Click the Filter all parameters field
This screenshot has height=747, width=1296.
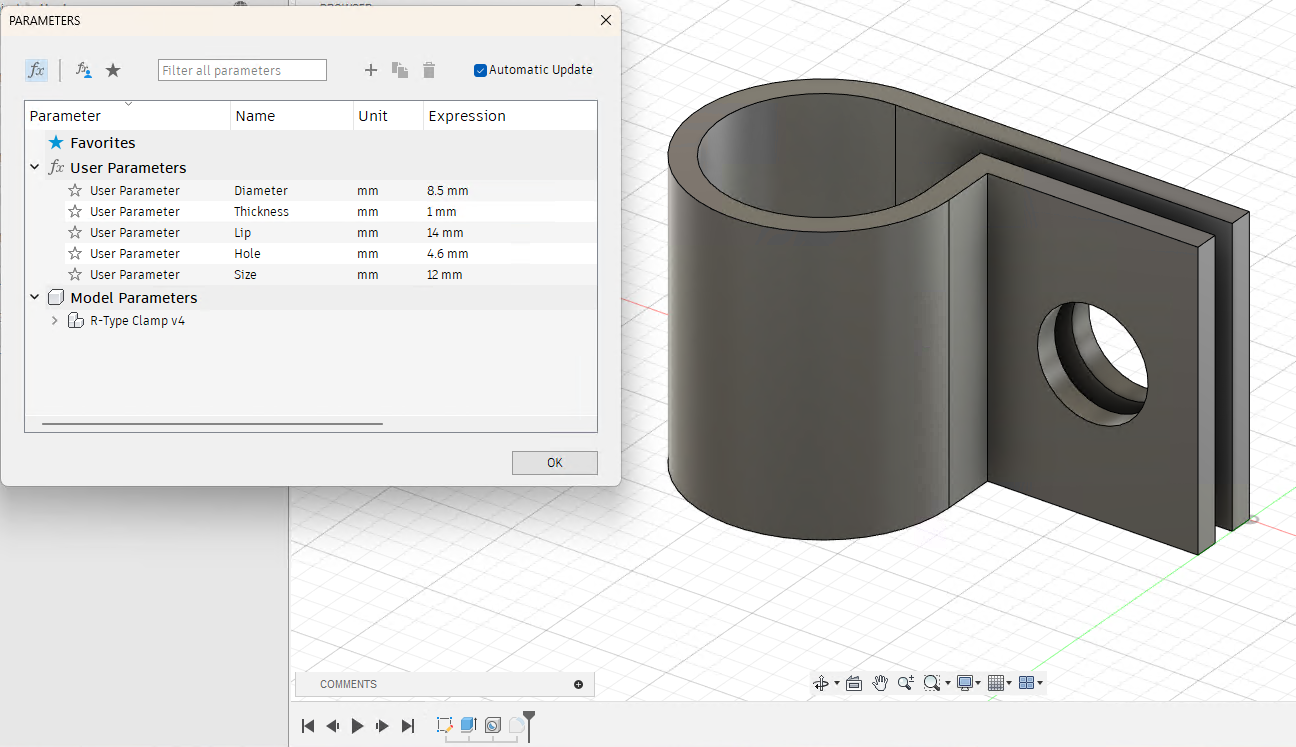[242, 70]
